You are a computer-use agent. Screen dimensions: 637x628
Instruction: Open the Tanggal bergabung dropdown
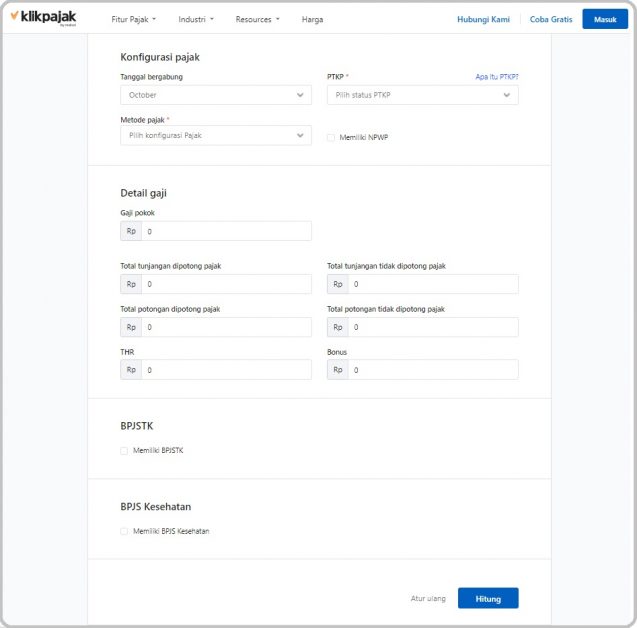pyautogui.click(x=215, y=95)
